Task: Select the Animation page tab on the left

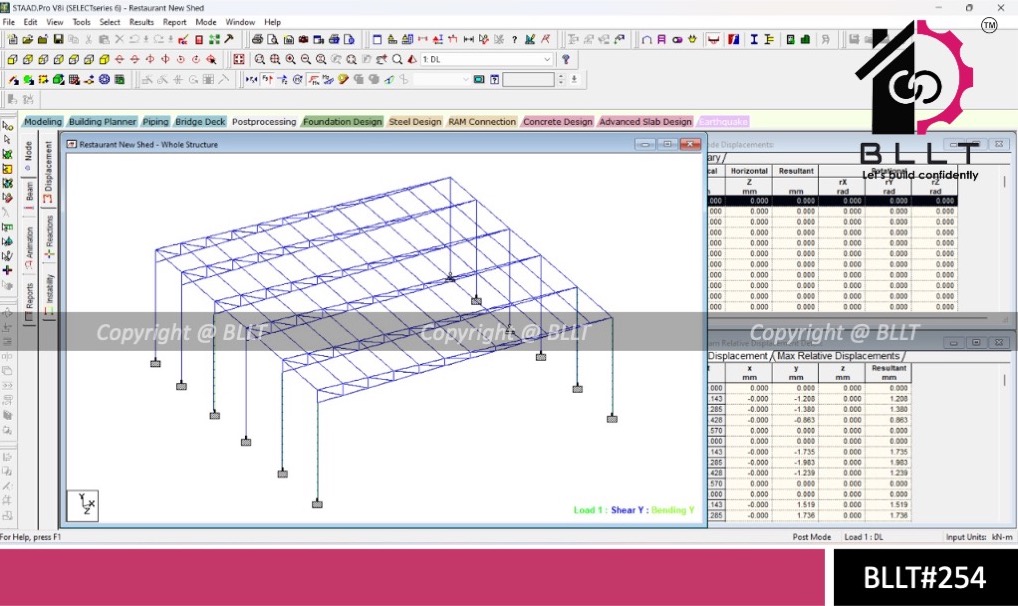Action: pyautogui.click(x=29, y=247)
